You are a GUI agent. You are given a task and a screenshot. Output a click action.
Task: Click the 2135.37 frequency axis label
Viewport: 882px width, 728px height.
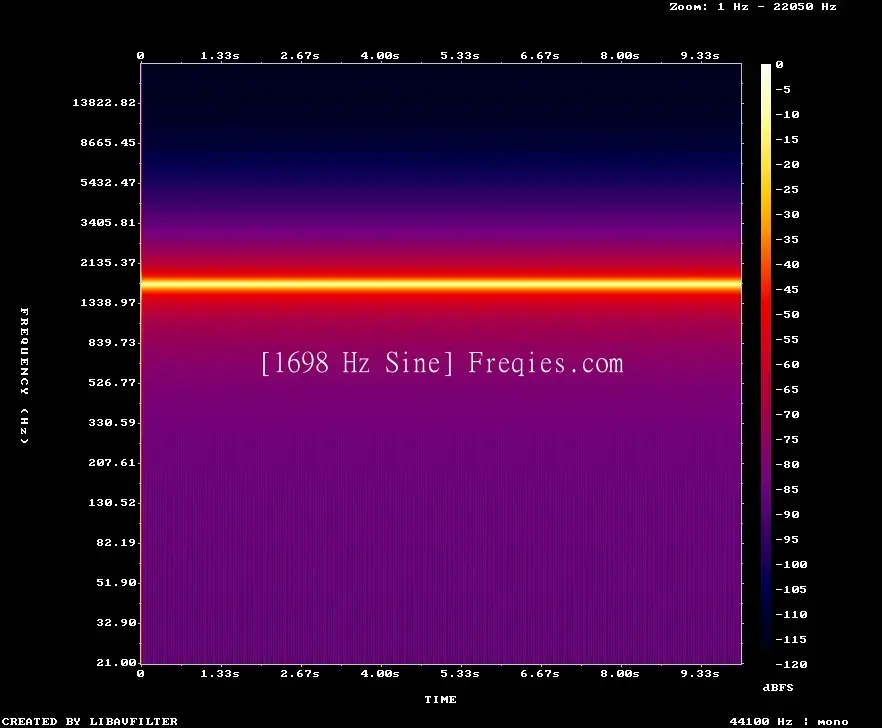[x=108, y=262]
